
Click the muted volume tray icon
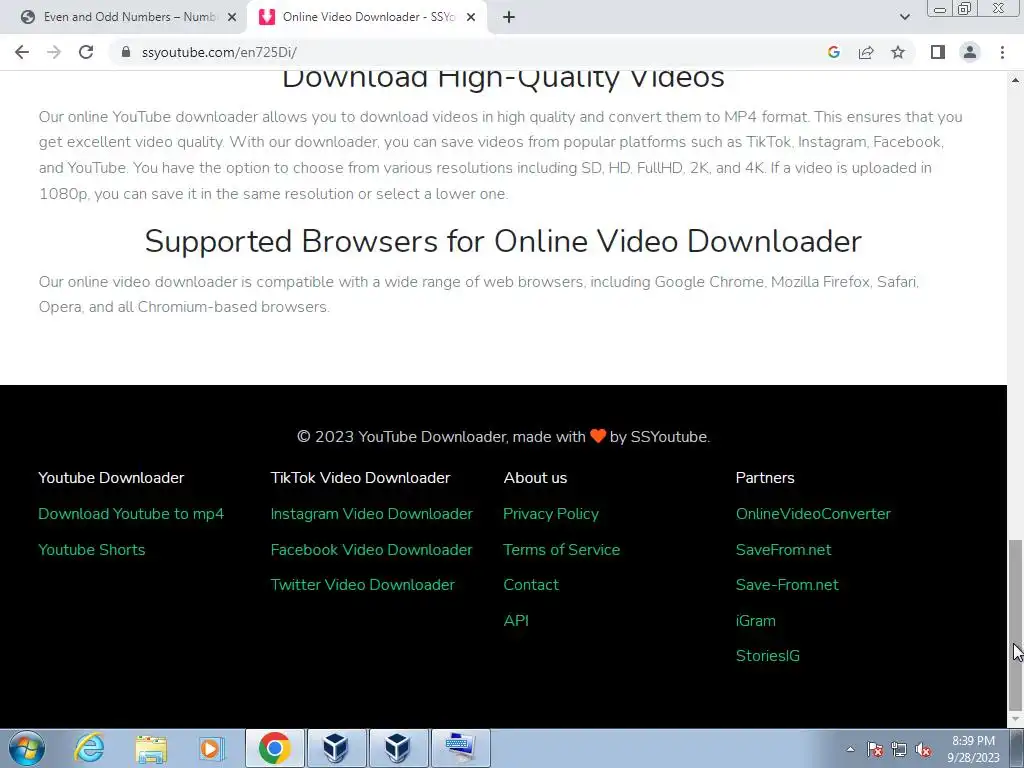point(923,749)
